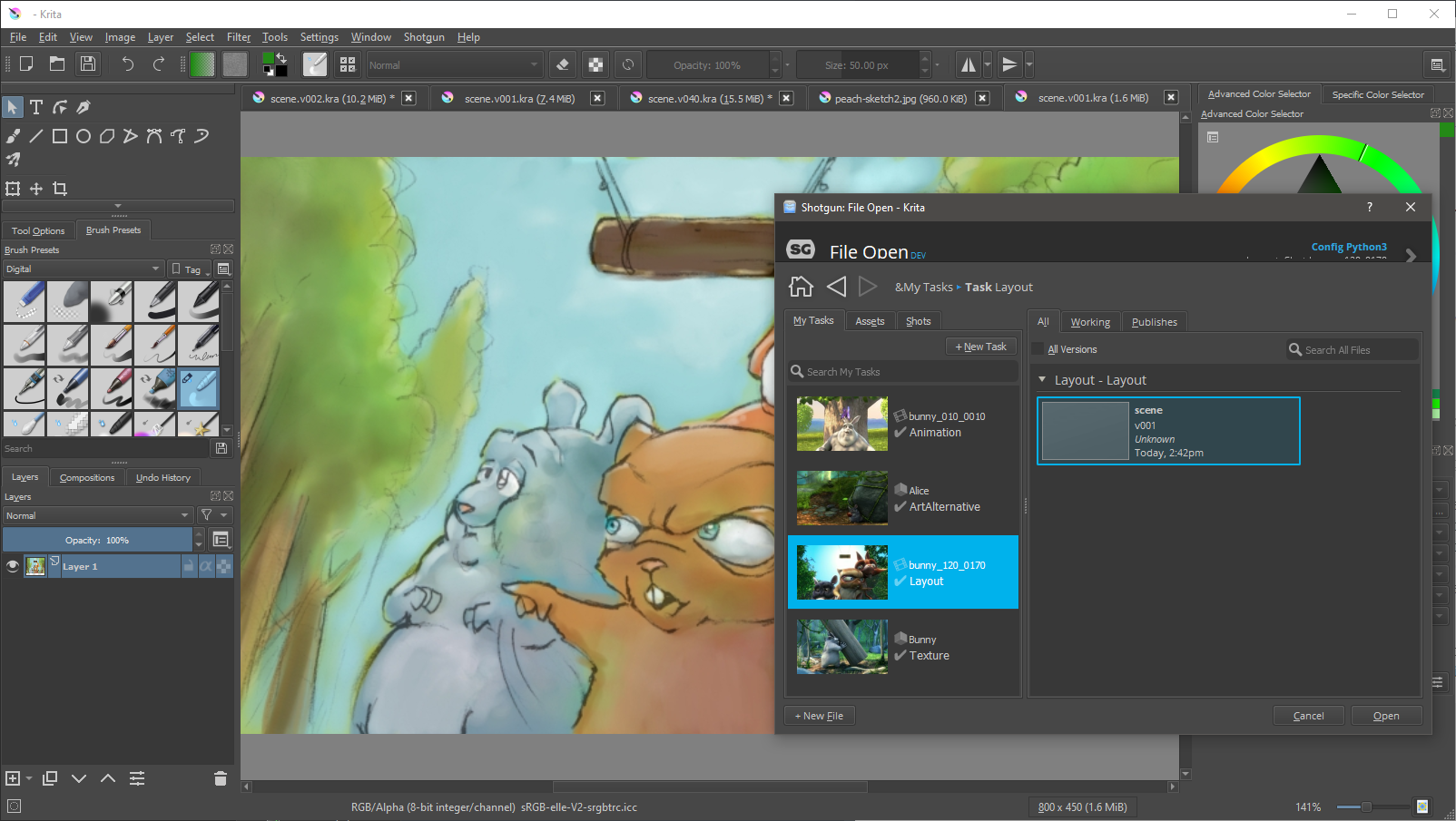Open brush preset chooser in toolbar
Image resolution: width=1456 pixels, height=821 pixels.
pyautogui.click(x=315, y=64)
